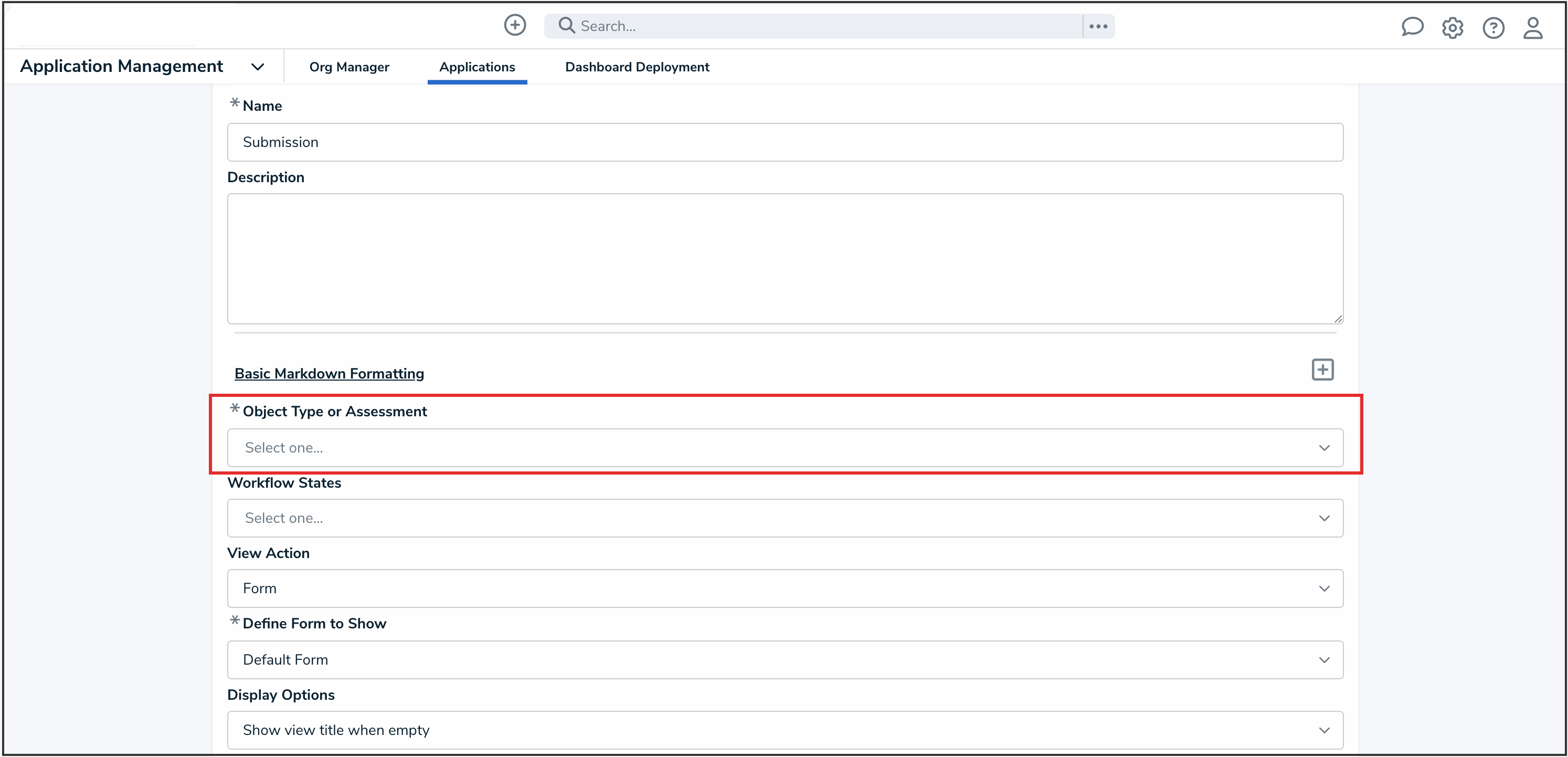Click the create new plus icon in header
This screenshot has width=1568, height=757.
[514, 26]
